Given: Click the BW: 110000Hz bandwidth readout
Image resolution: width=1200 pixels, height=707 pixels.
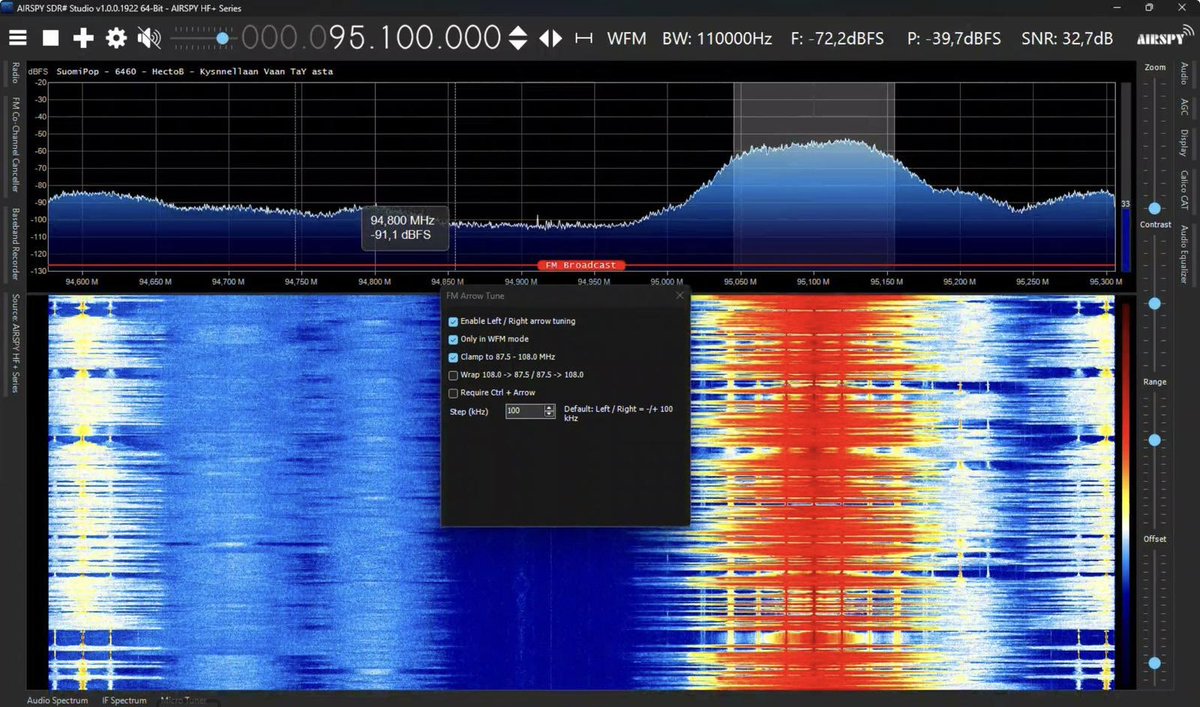Looking at the screenshot, I should coord(717,39).
